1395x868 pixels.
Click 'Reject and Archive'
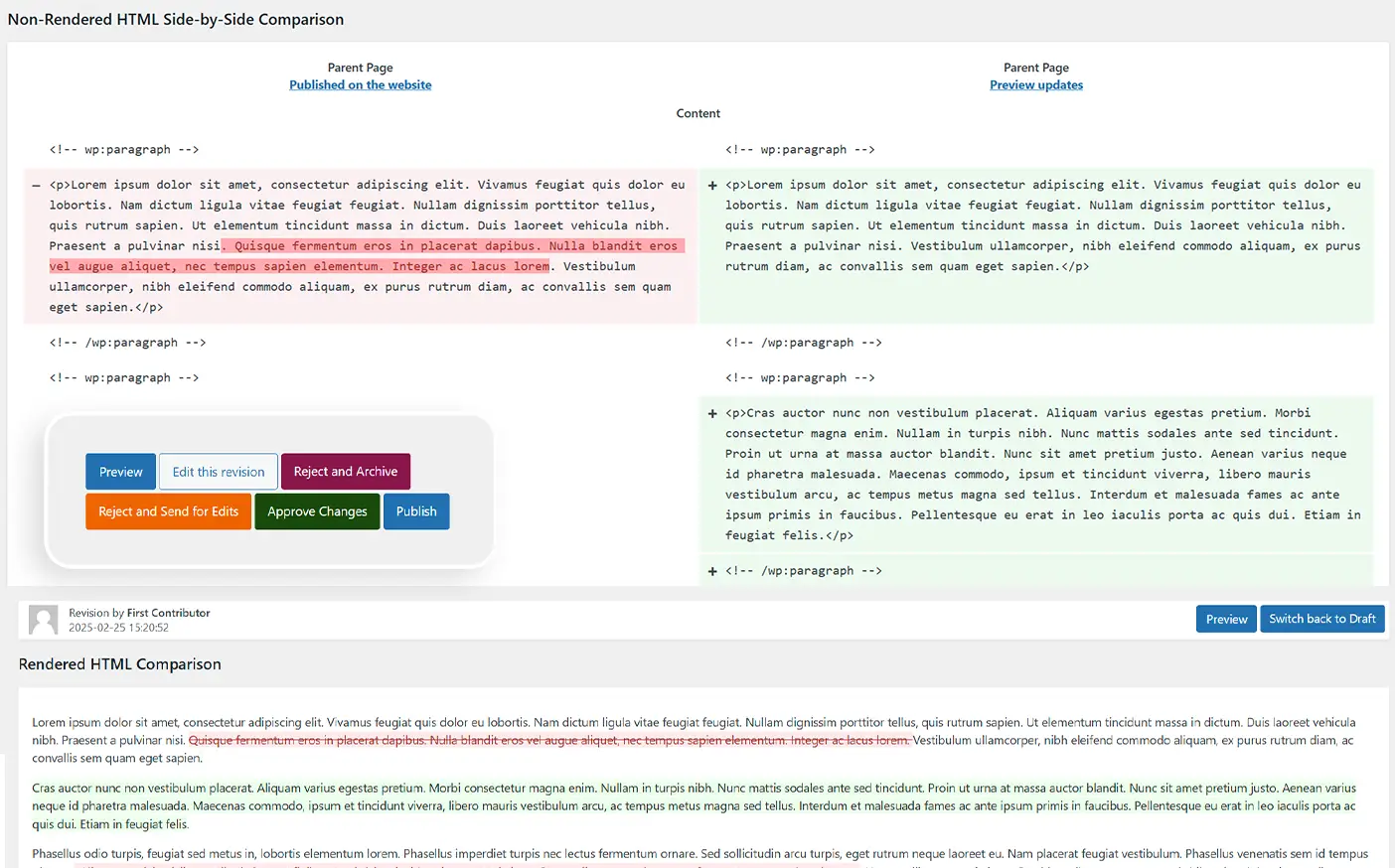(x=345, y=471)
